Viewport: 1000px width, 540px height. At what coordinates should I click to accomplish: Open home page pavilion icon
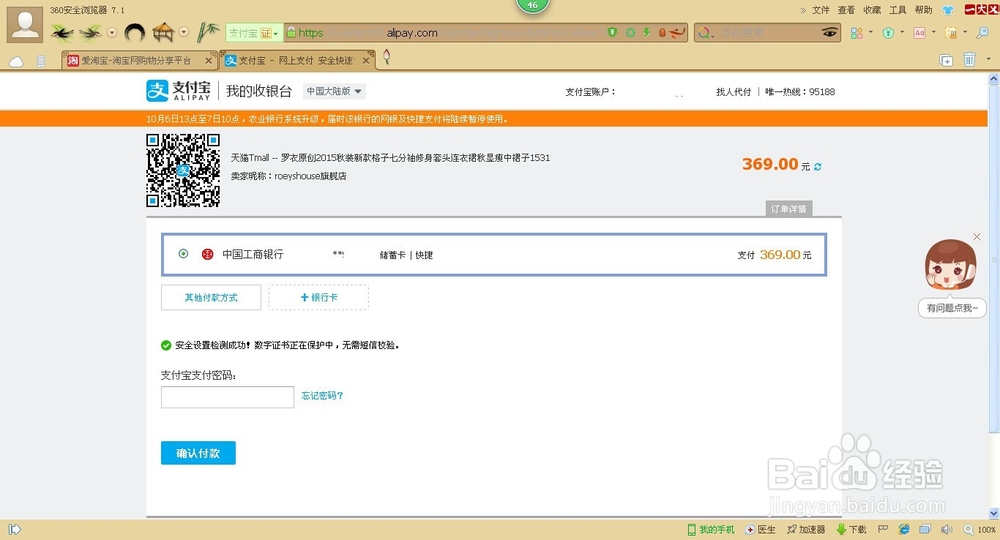164,32
